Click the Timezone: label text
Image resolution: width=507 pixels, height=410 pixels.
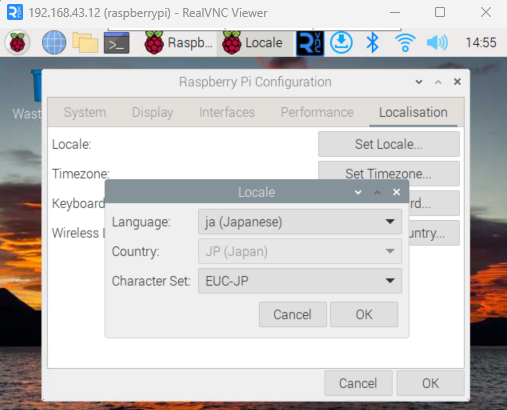click(81, 174)
